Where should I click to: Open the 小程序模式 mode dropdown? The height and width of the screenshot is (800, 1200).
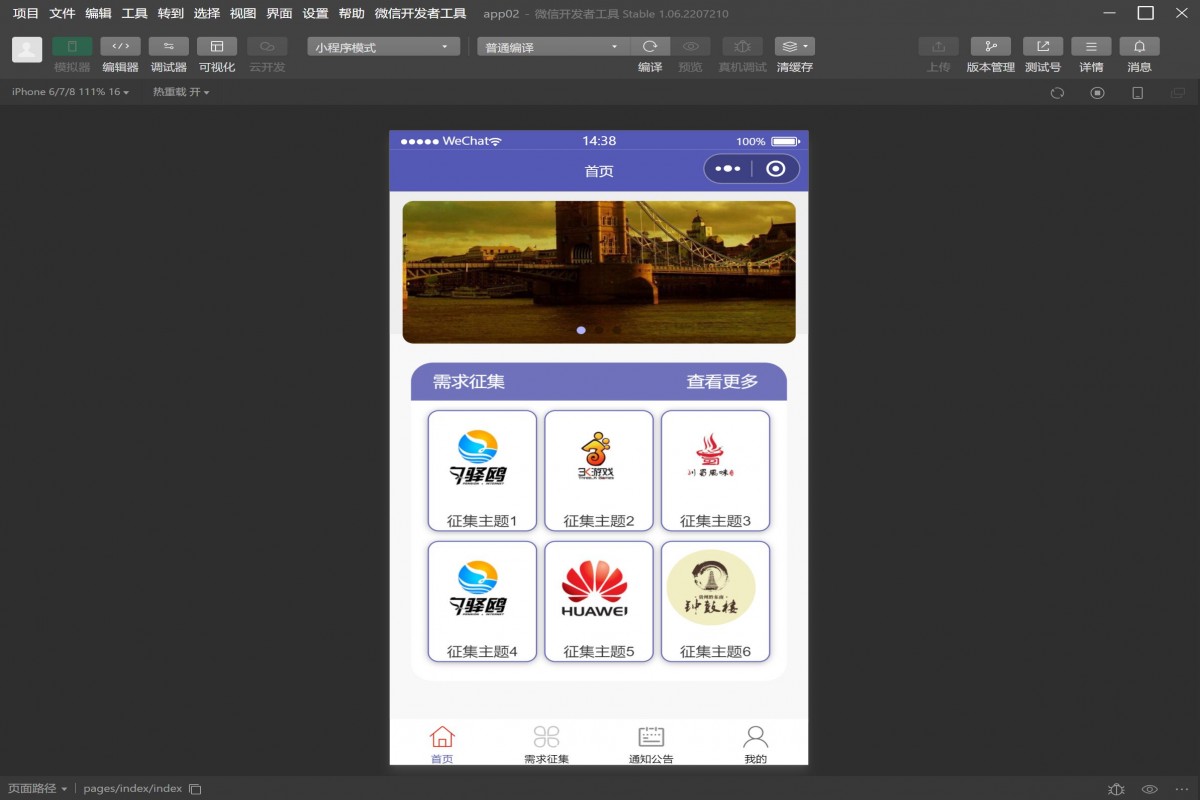pos(383,45)
